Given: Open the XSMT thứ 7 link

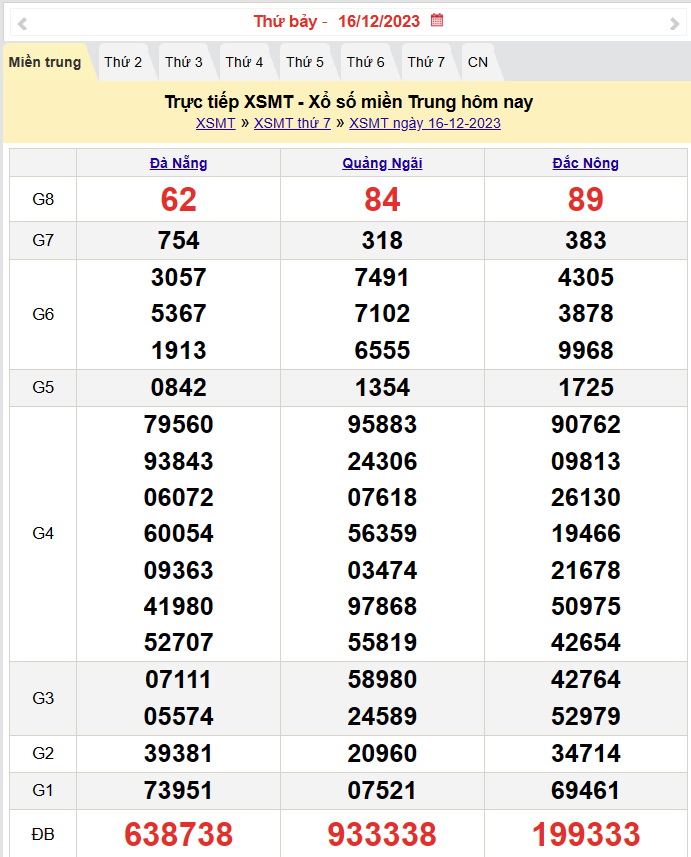Looking at the screenshot, I should [x=292, y=124].
